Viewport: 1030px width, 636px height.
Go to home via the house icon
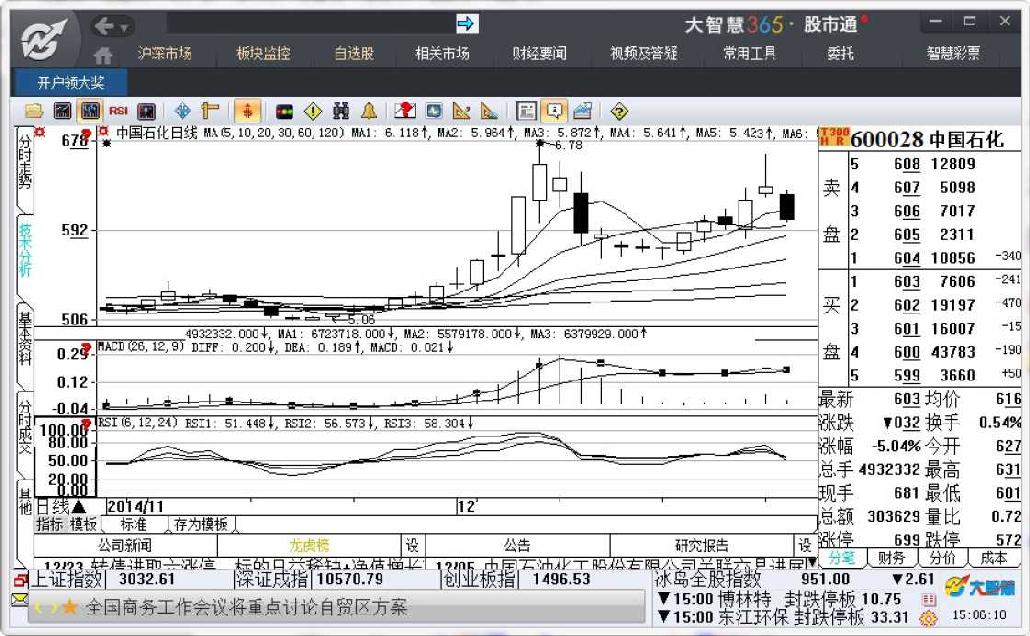(102, 55)
